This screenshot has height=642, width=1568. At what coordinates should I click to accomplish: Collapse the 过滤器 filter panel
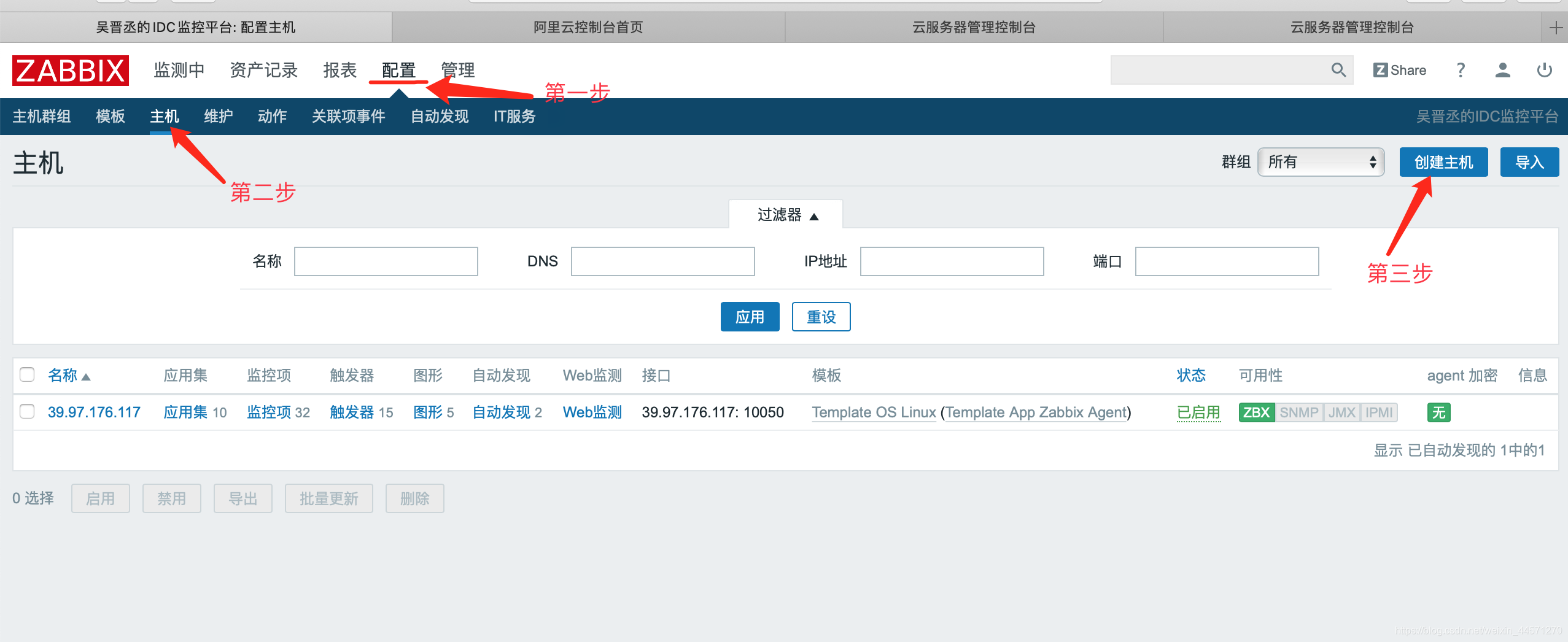pos(786,215)
